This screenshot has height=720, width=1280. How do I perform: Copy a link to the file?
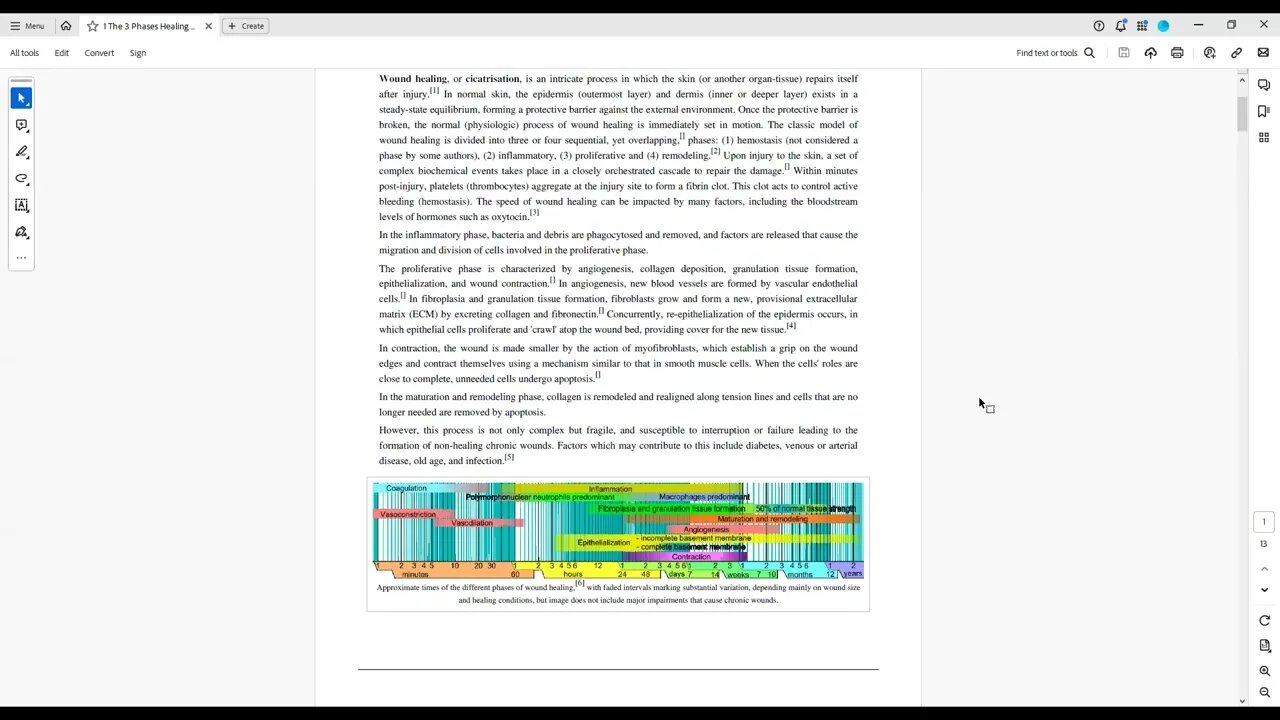(1237, 53)
